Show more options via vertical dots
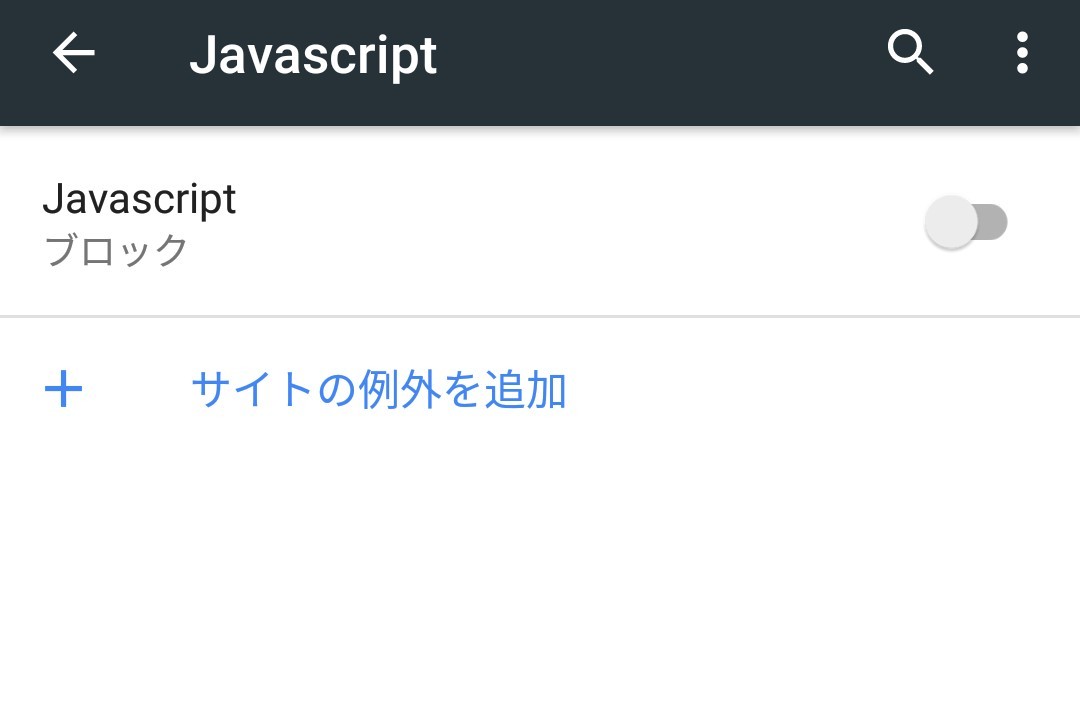The image size is (1080, 712). [1021, 53]
